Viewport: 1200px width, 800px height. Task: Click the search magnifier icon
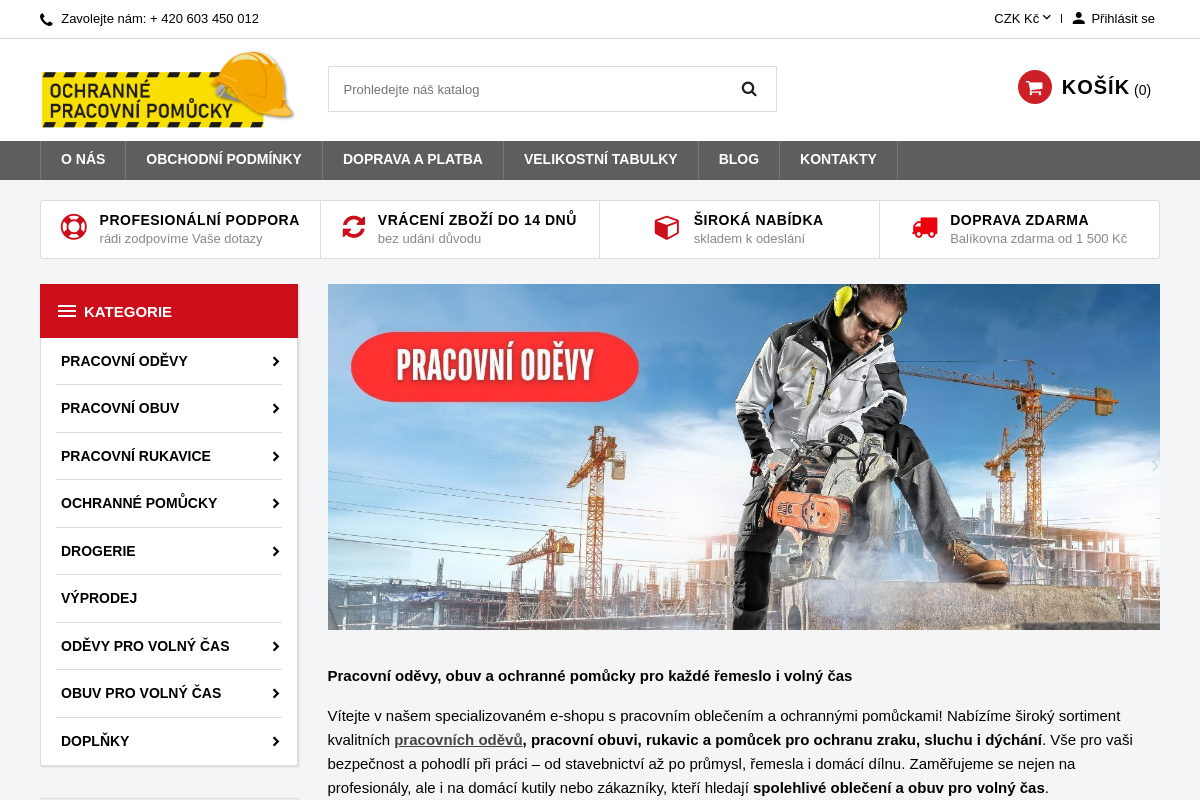(749, 89)
